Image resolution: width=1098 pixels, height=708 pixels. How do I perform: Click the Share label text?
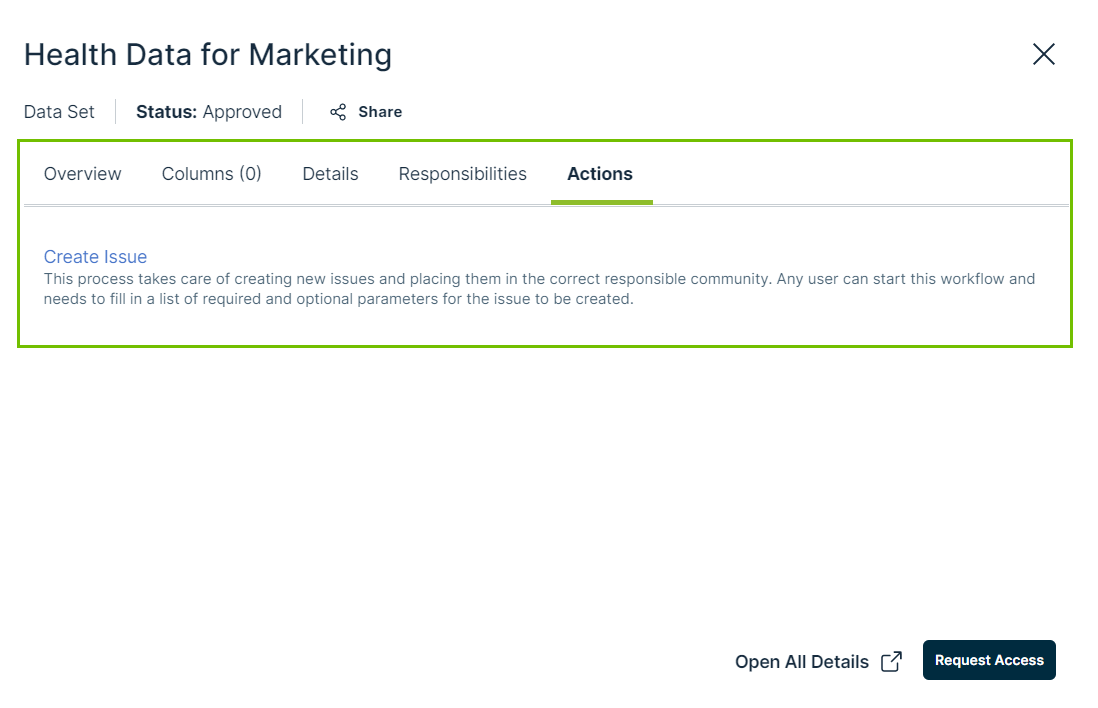[x=380, y=112]
